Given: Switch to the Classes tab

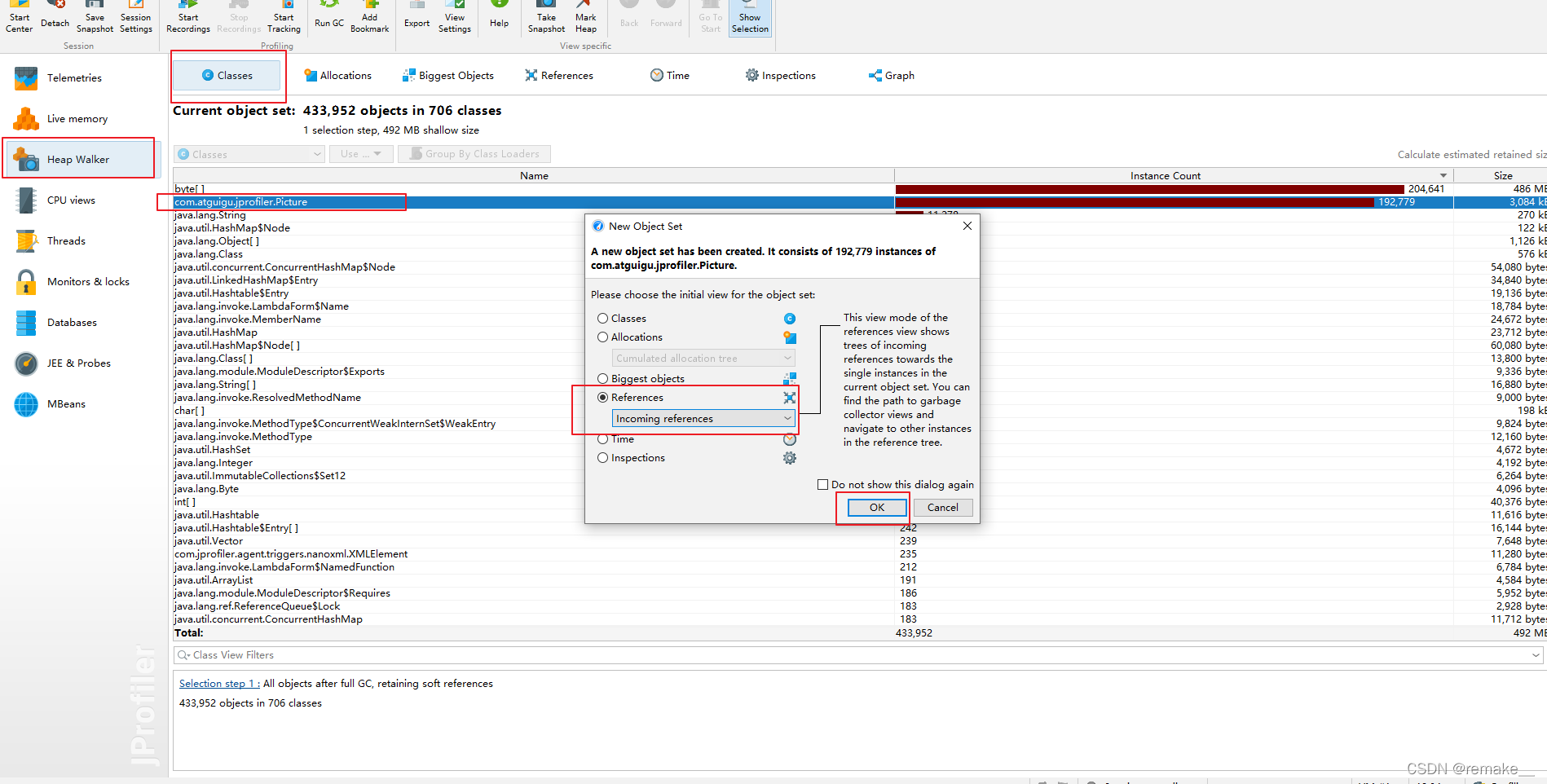Looking at the screenshot, I should [227, 76].
